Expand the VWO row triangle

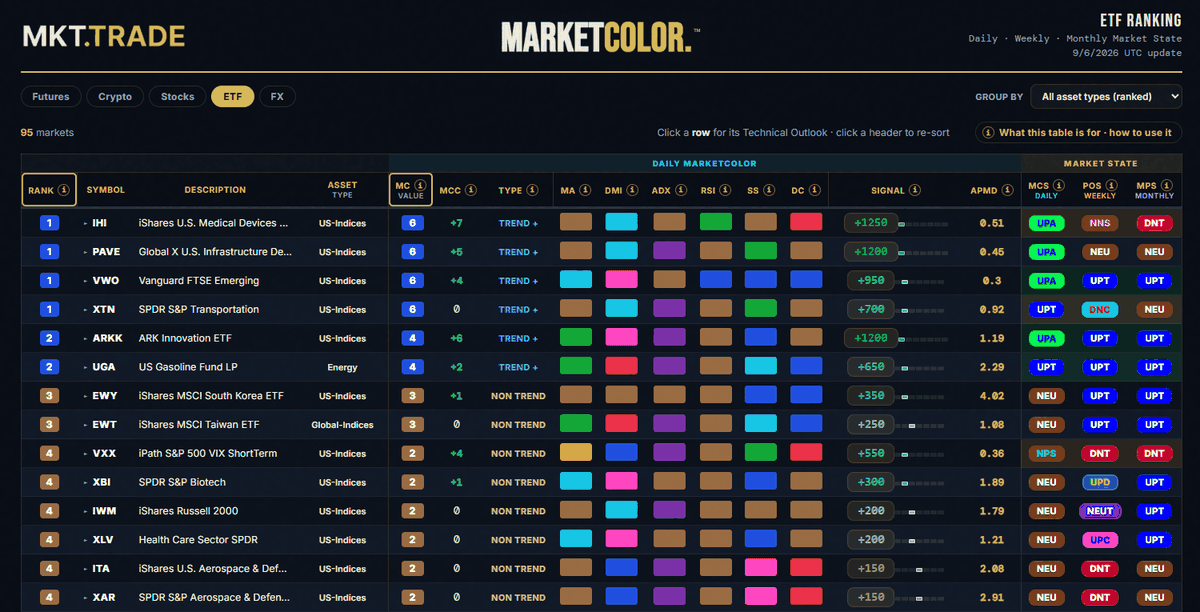(x=85, y=281)
